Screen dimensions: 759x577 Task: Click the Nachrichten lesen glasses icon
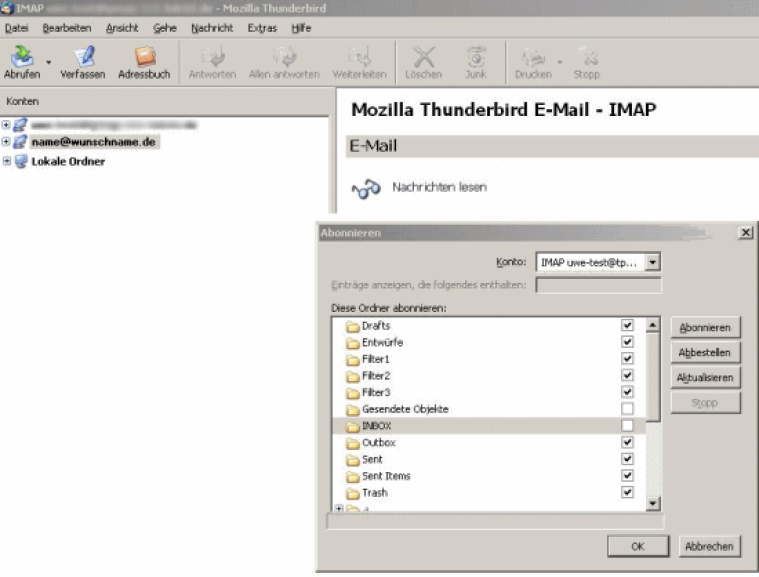pos(366,188)
